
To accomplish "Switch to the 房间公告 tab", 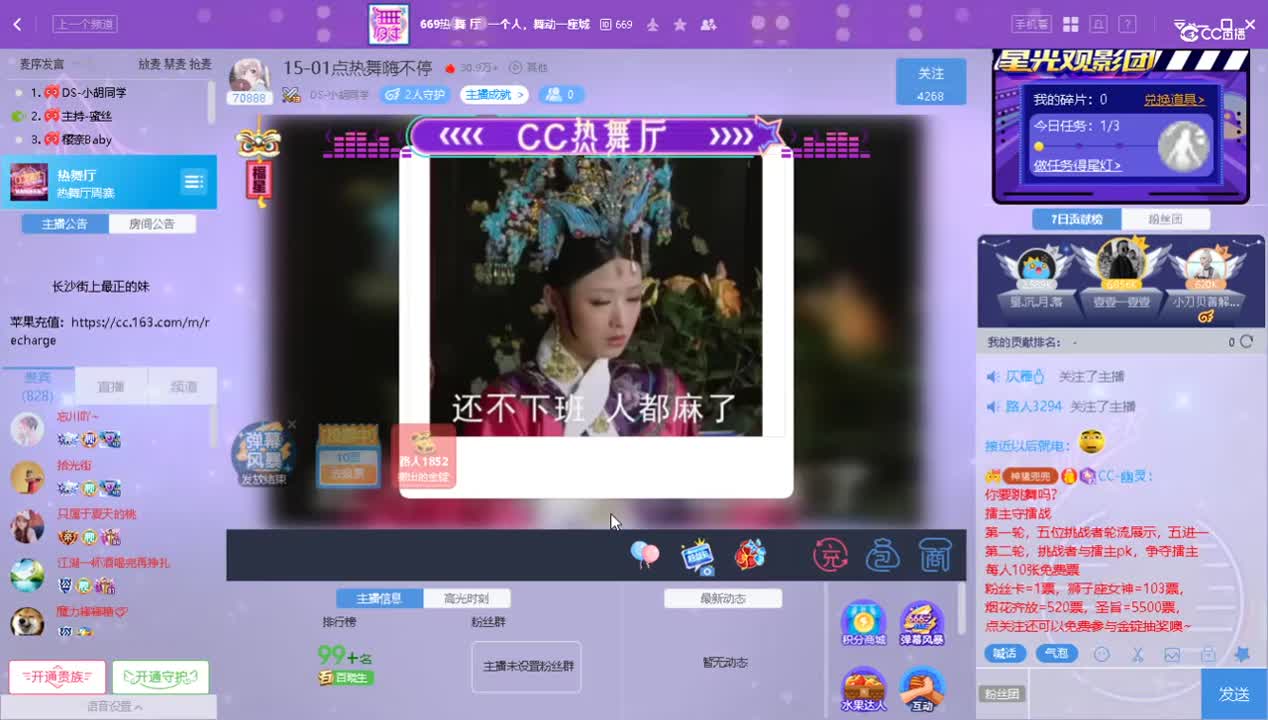I will [152, 224].
